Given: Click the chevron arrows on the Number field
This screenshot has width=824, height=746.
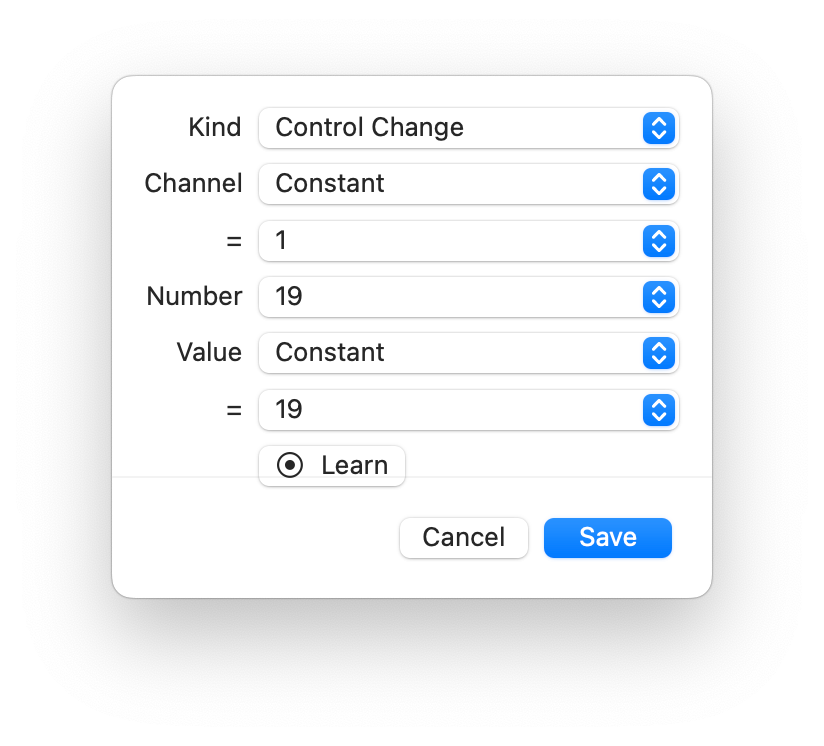Looking at the screenshot, I should (658, 297).
